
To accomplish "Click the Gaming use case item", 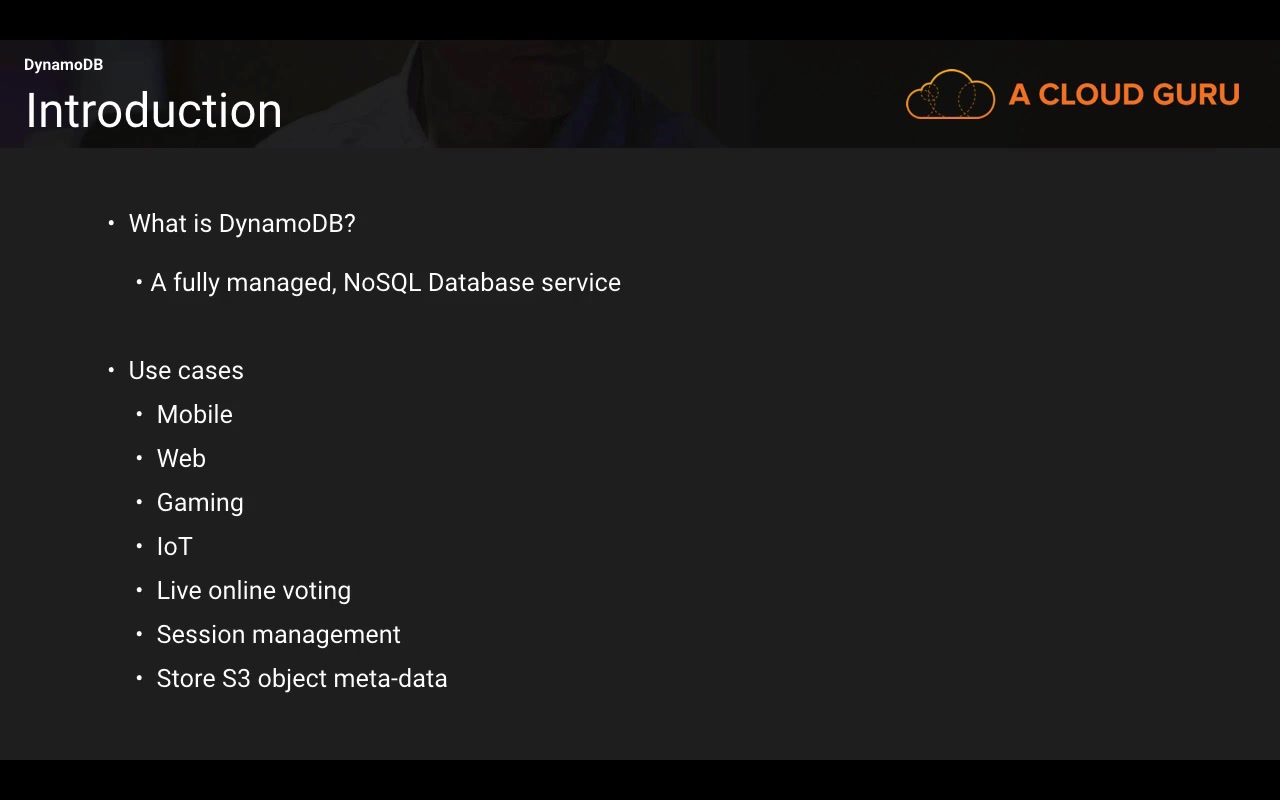I will [200, 503].
